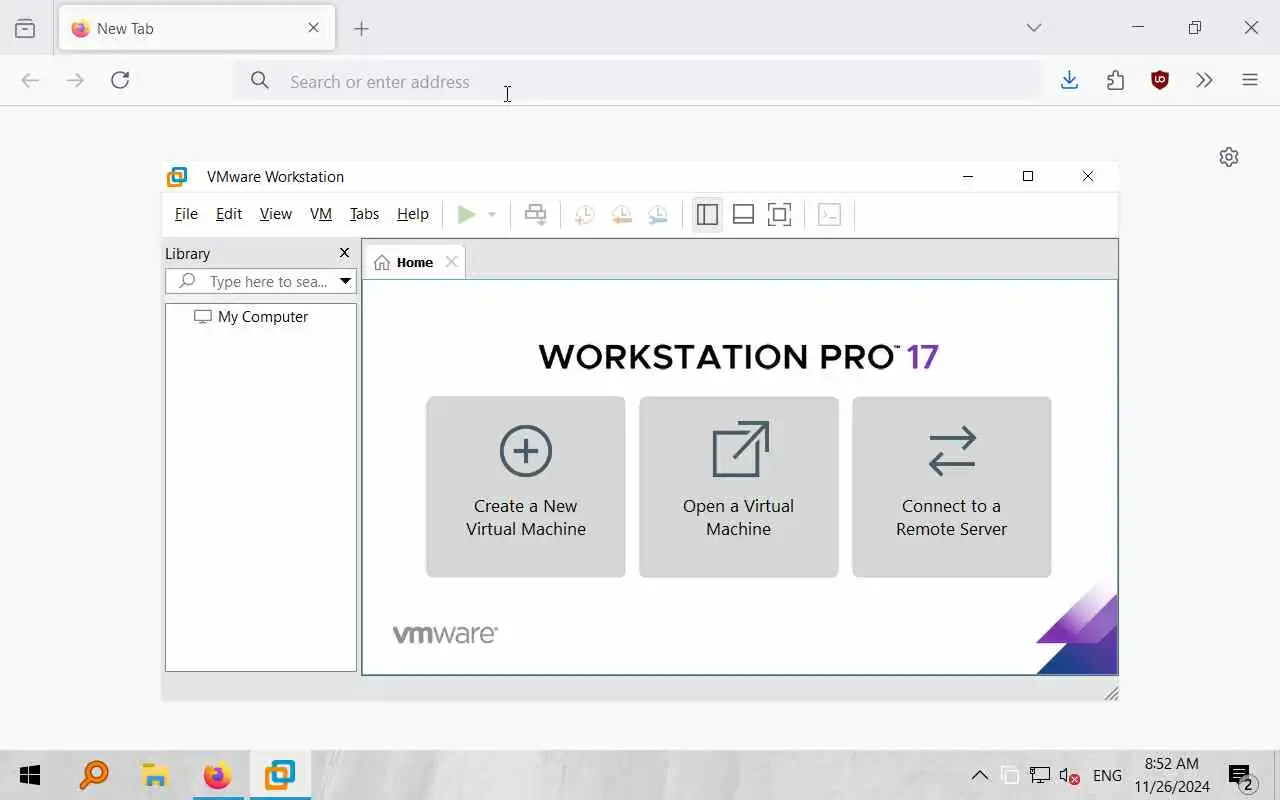1280x800 pixels.
Task: Open the Help menu in VMware
Action: [413, 214]
